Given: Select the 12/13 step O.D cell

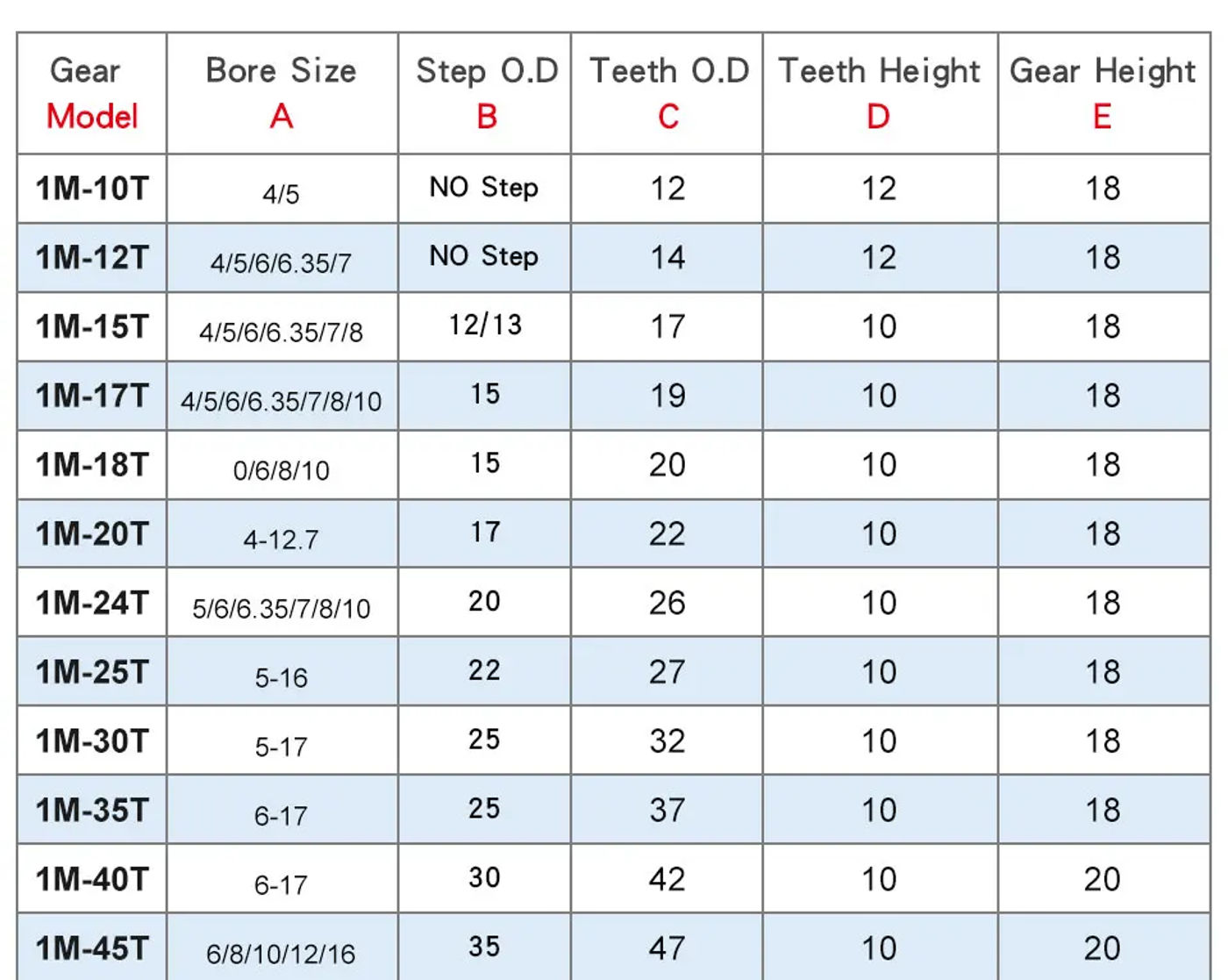Looking at the screenshot, I should click(485, 327).
